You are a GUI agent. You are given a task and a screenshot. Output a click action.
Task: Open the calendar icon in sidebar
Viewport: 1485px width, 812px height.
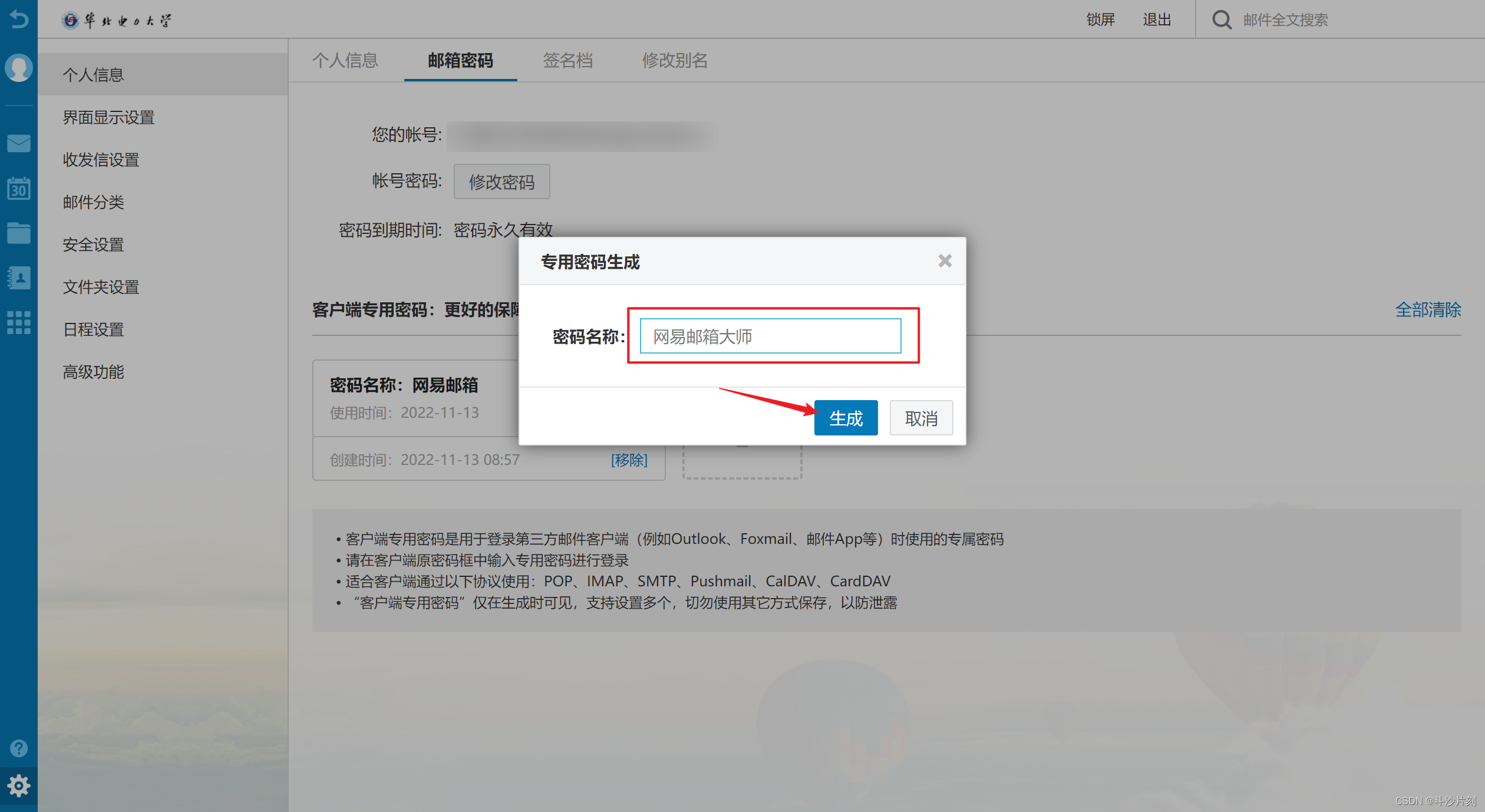tap(18, 189)
